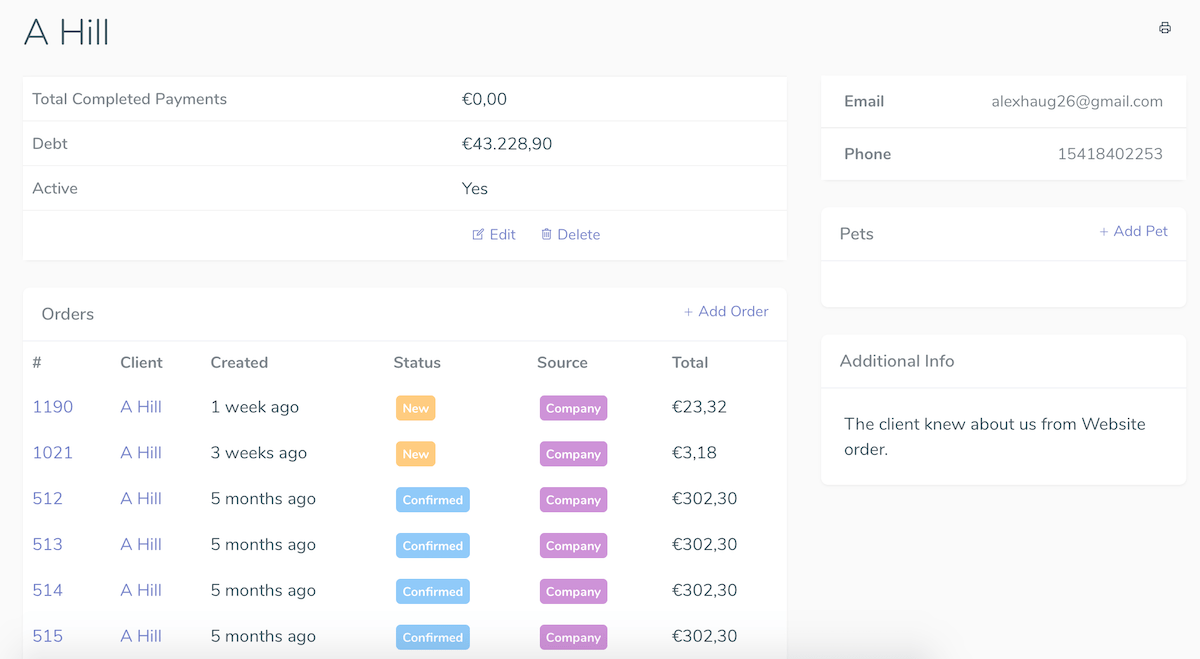The width and height of the screenshot is (1200, 659).
Task: Click the Delete trash icon
Action: point(546,234)
